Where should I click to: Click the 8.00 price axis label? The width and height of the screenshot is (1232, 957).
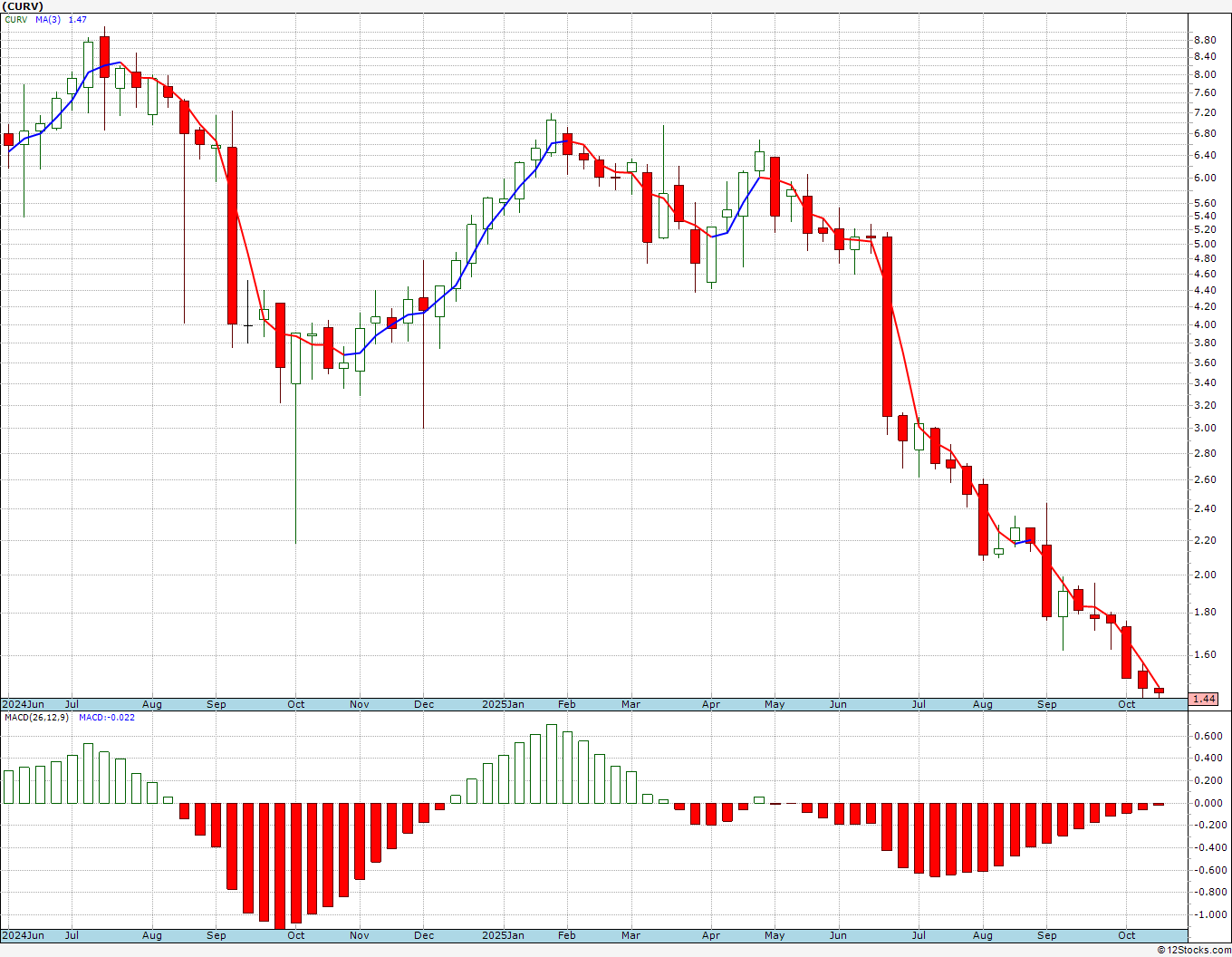click(x=1205, y=74)
